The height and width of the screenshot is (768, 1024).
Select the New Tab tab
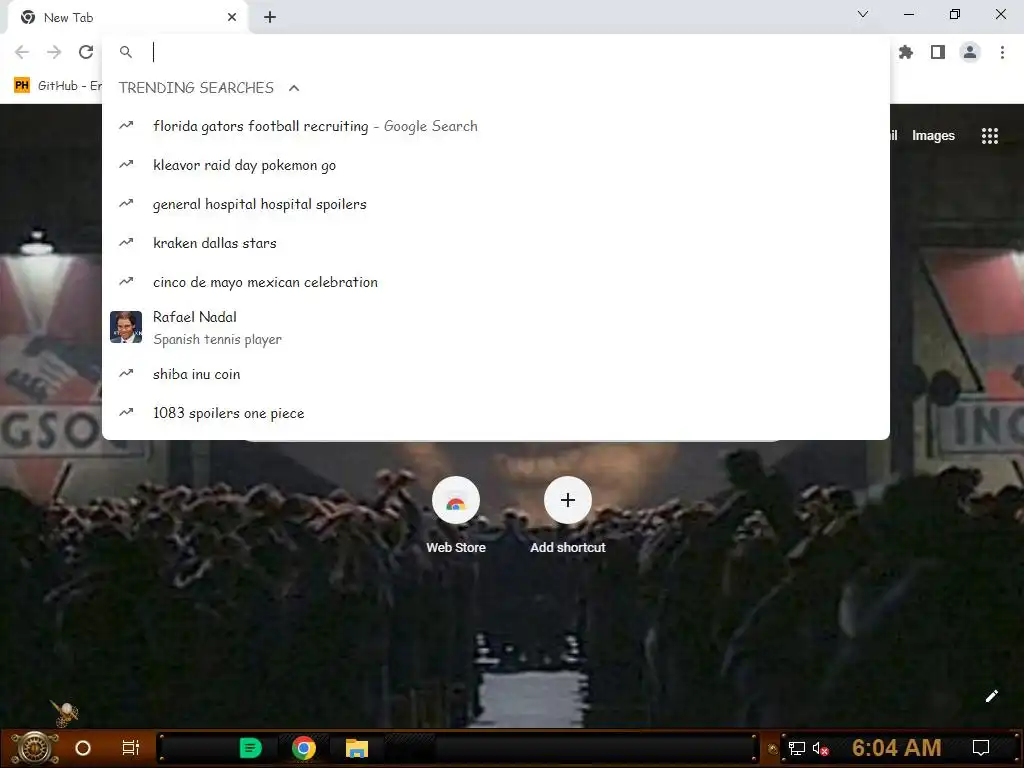pos(127,18)
